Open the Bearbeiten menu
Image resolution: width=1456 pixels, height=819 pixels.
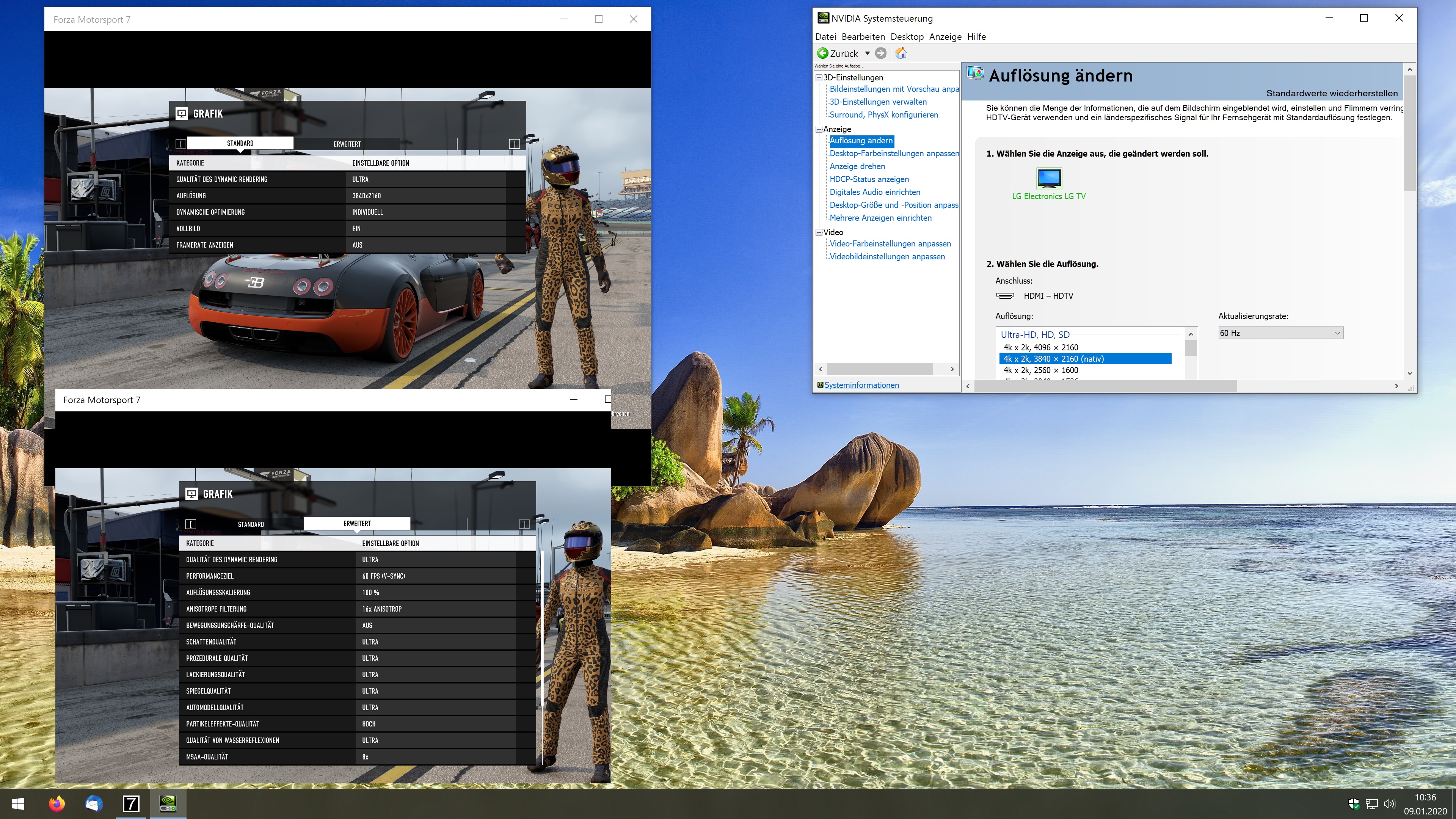click(863, 37)
